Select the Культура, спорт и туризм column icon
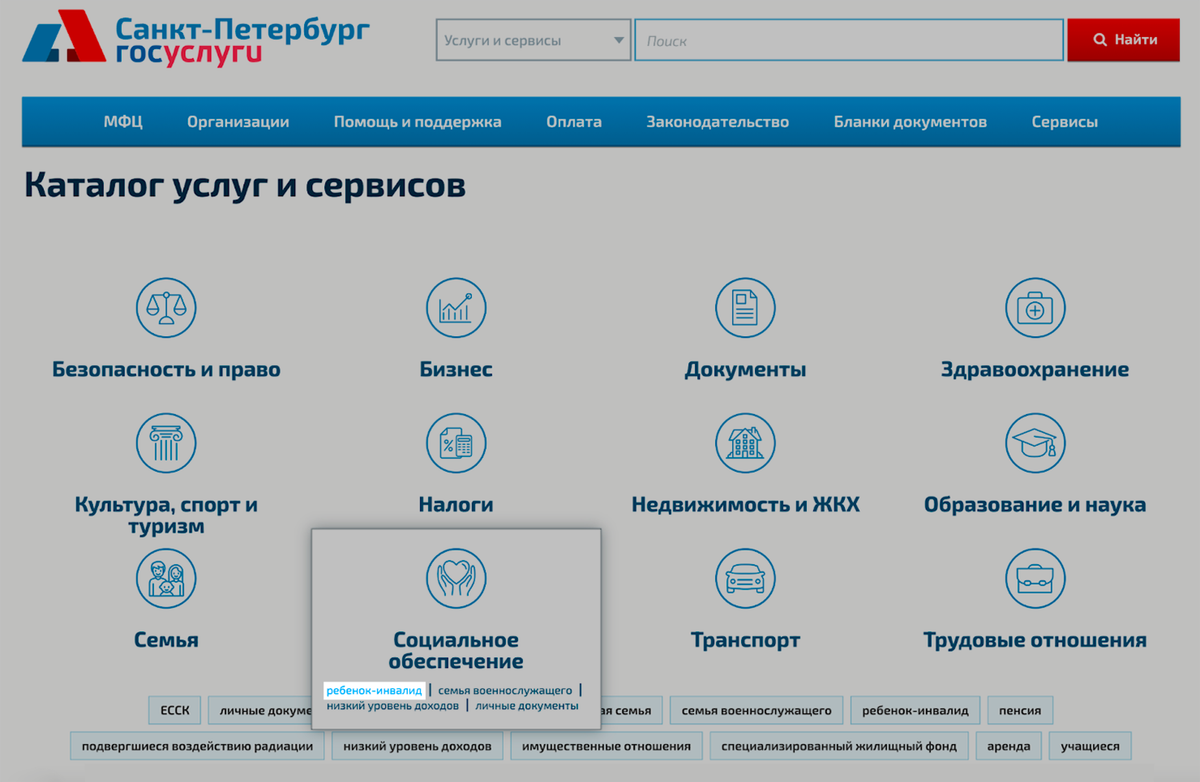The height and width of the screenshot is (782, 1200). coord(166,443)
